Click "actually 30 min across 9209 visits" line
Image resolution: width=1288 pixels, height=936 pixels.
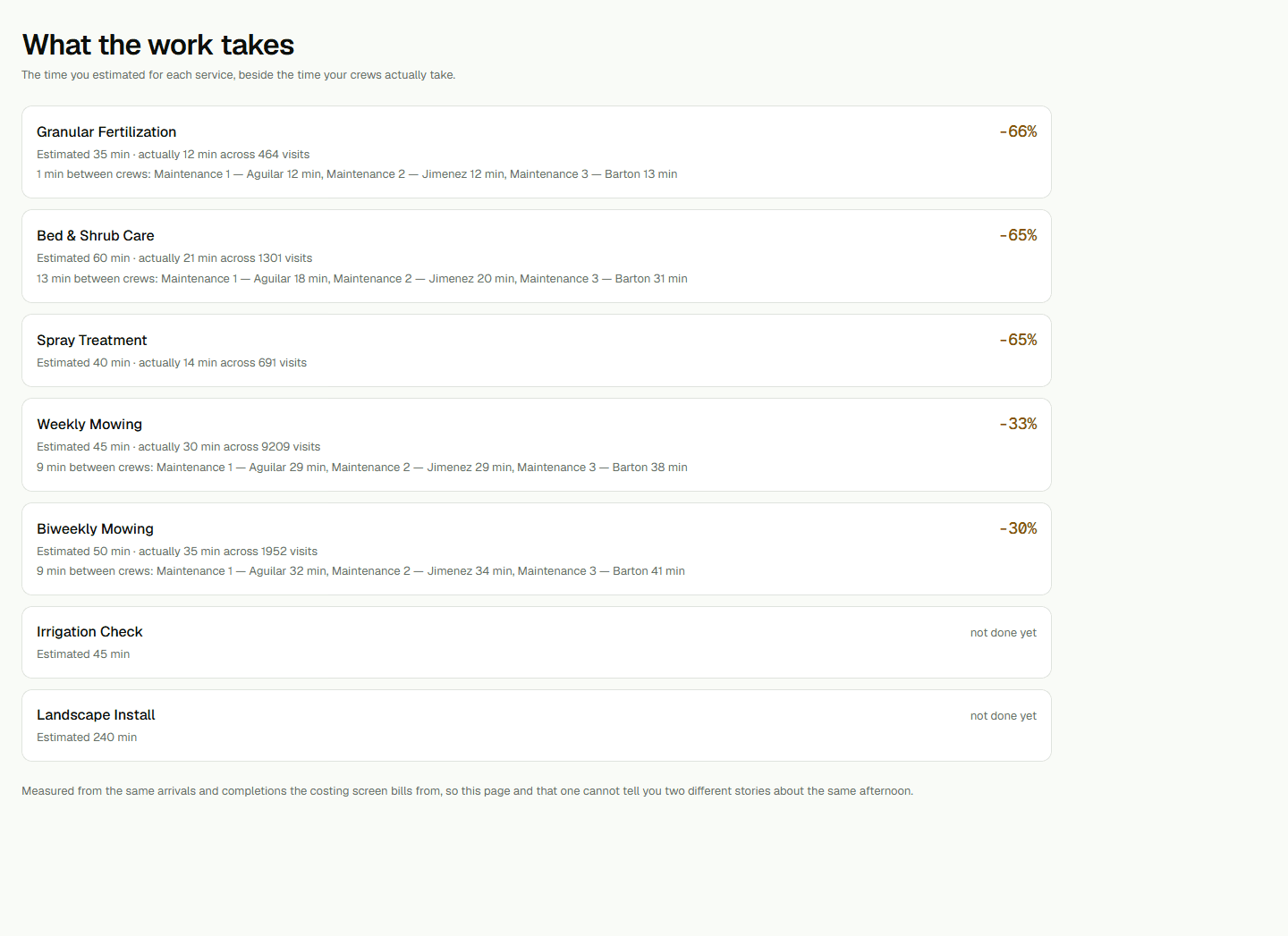[179, 447]
